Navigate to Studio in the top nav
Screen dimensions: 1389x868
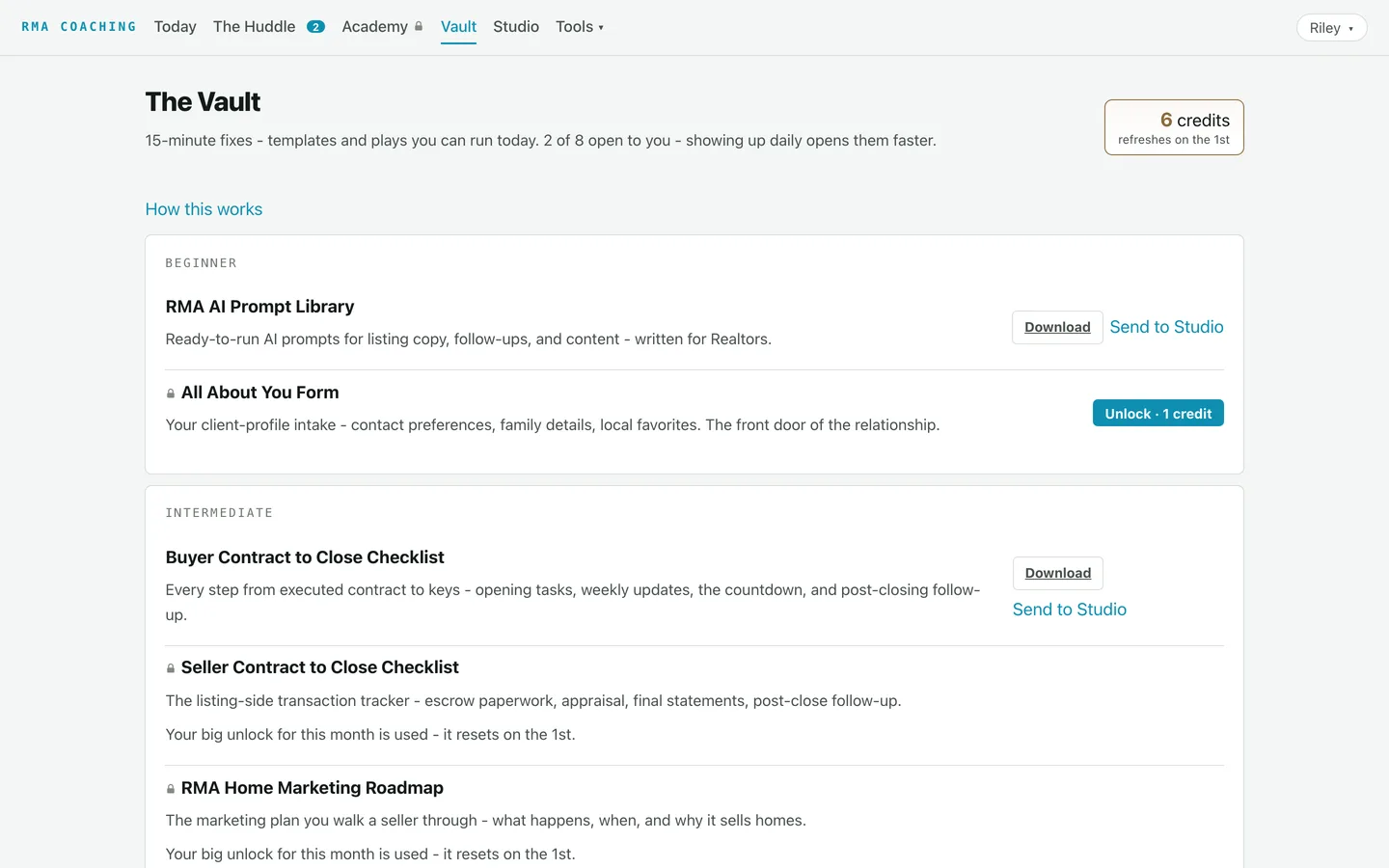click(x=516, y=27)
